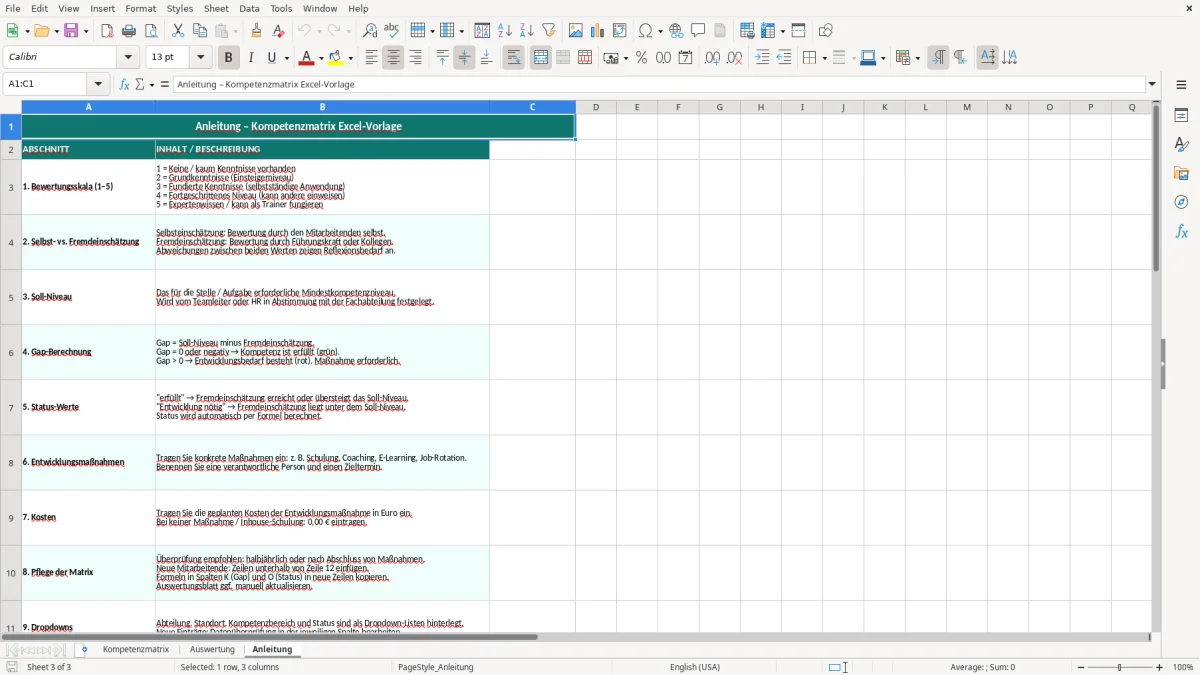Click the Print icon

point(129,31)
